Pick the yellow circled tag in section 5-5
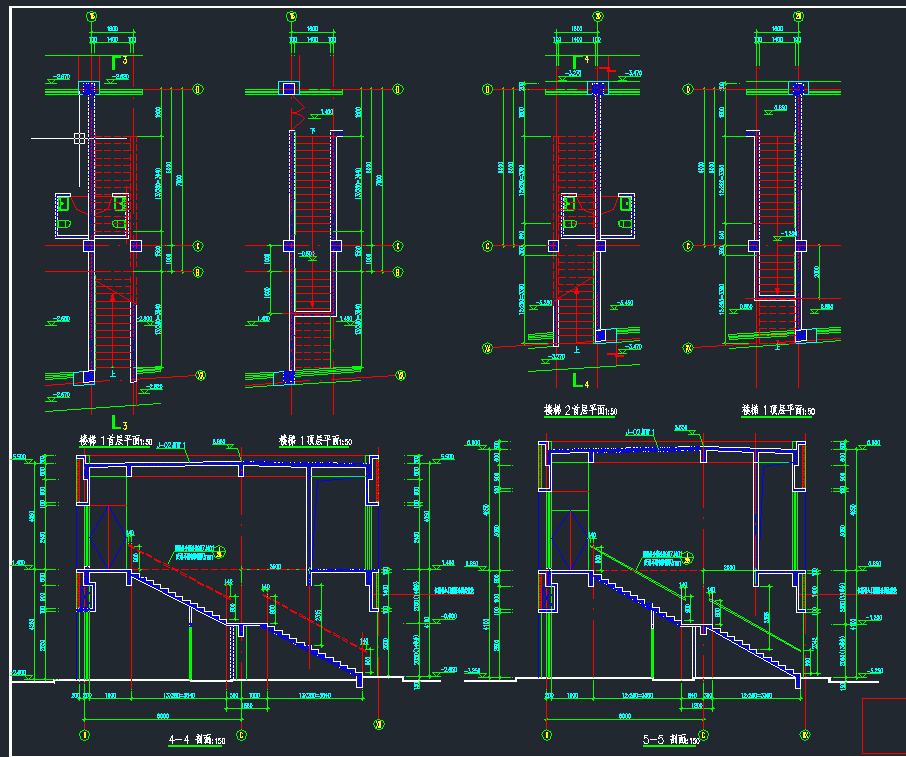Screen dimensions: 906x757 tap(685, 557)
